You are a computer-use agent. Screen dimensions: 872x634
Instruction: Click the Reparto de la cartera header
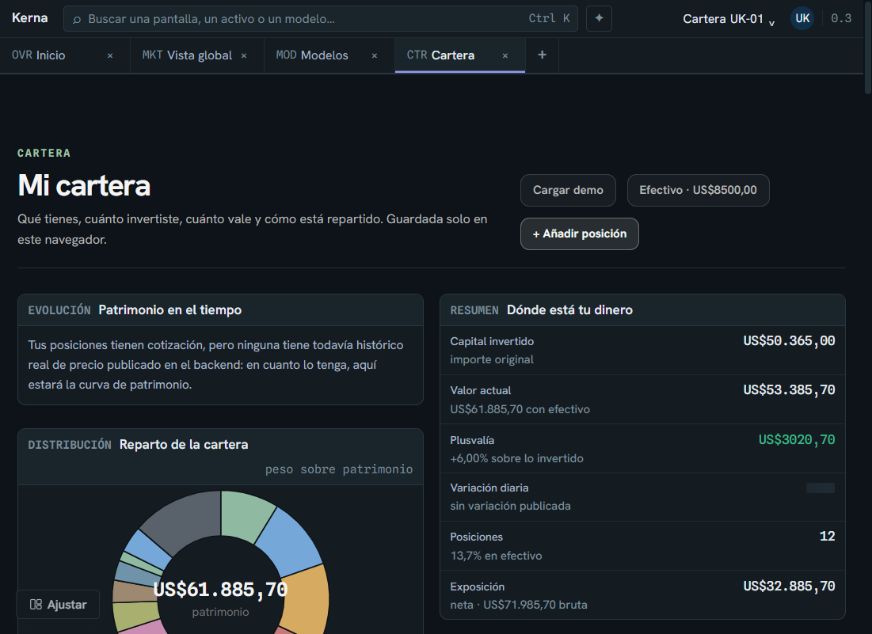(x=184, y=444)
